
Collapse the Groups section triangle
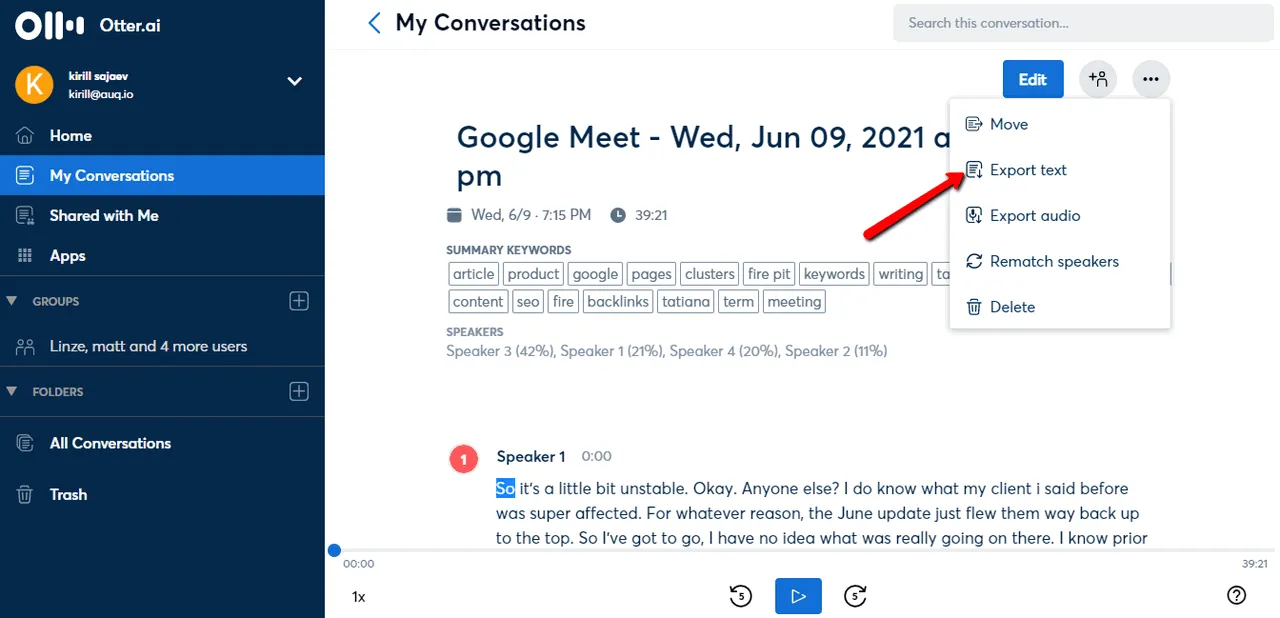click(x=12, y=301)
